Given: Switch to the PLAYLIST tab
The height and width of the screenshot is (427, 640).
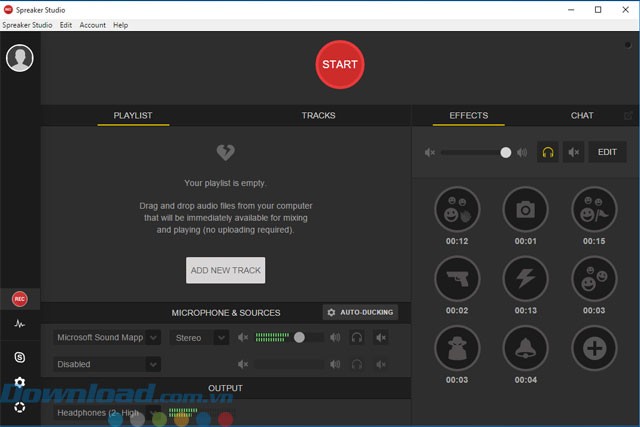Looking at the screenshot, I should pos(133,116).
